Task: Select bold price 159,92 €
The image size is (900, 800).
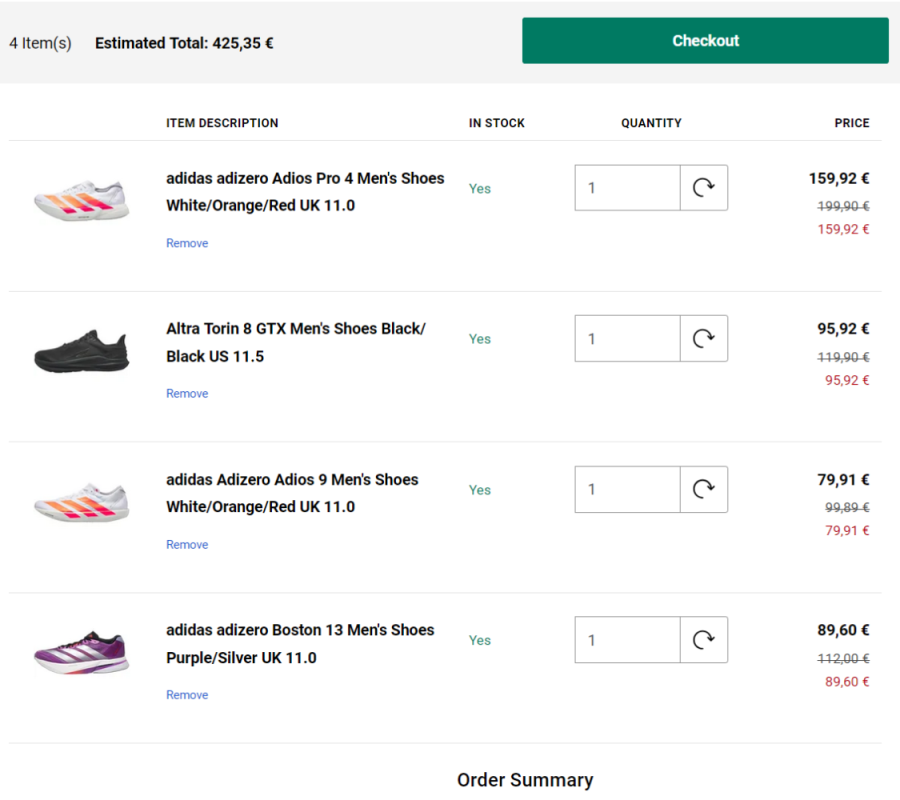Action: (x=839, y=178)
